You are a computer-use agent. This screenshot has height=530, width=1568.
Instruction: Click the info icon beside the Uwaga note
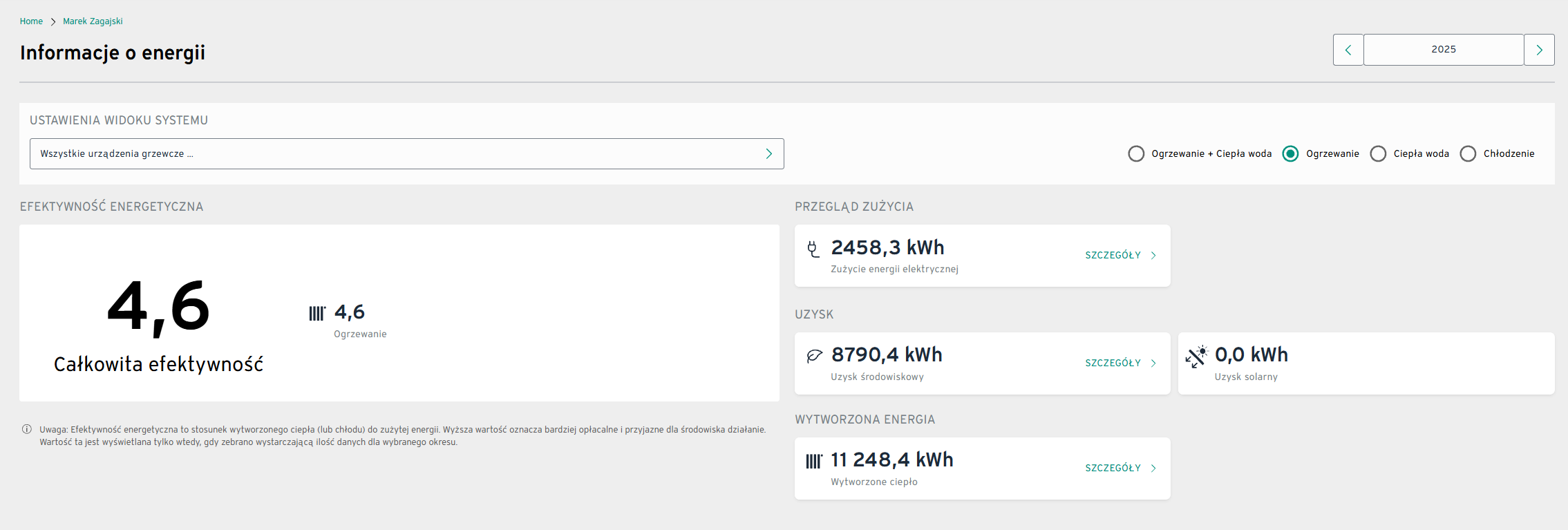point(27,429)
